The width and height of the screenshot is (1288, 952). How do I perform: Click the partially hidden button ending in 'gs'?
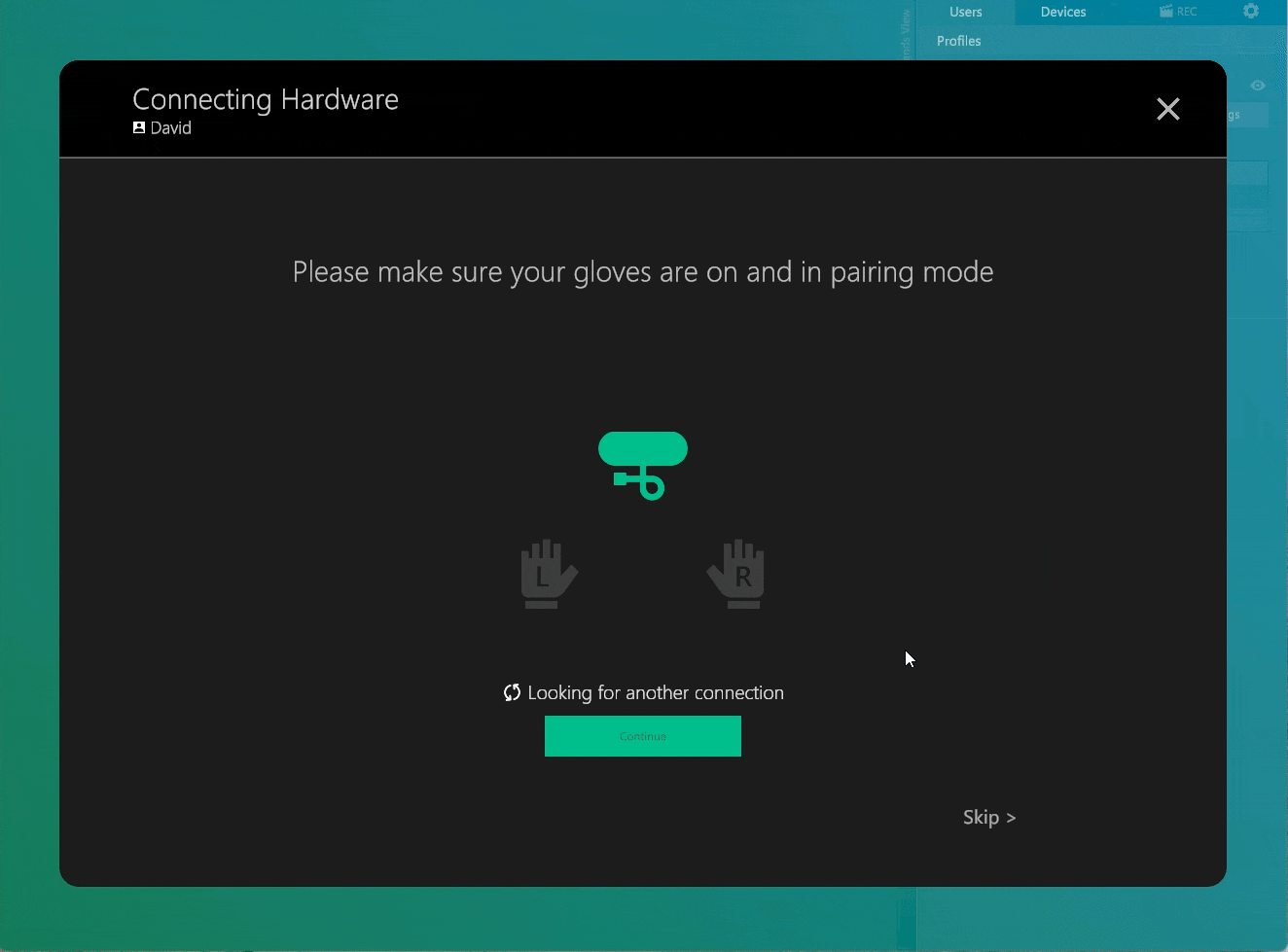click(1247, 115)
